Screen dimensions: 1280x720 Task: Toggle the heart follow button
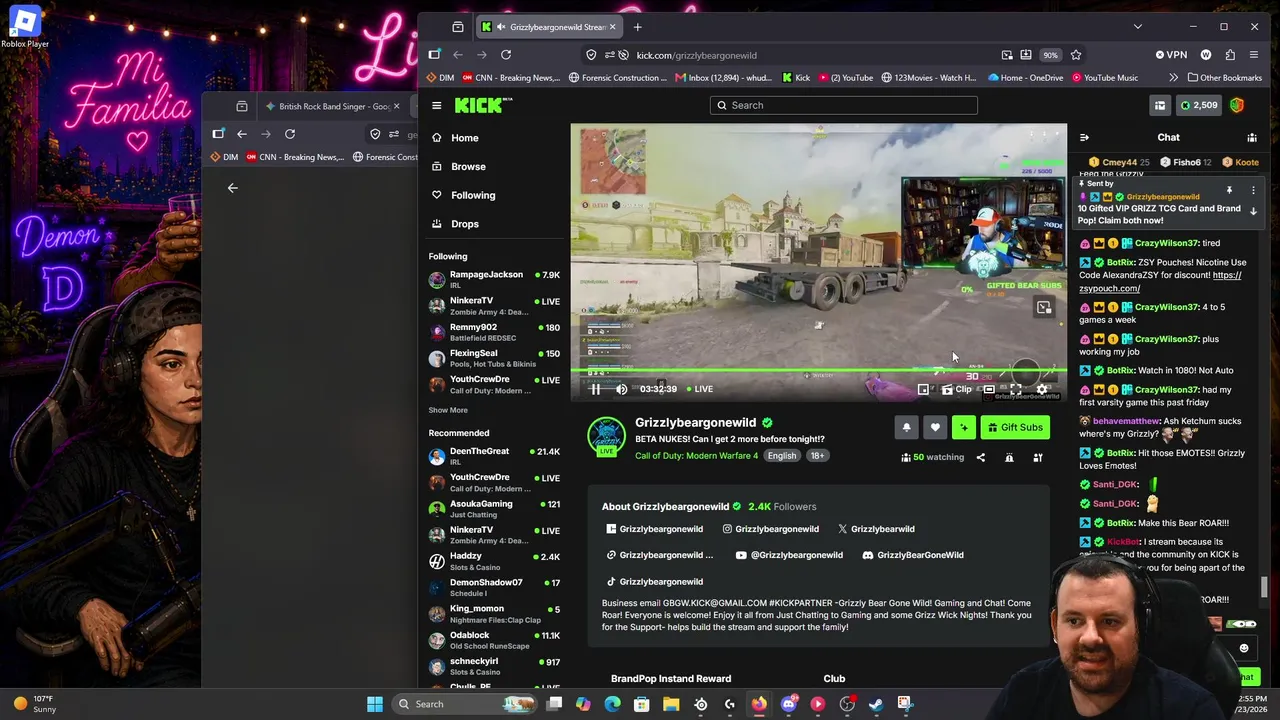(x=935, y=427)
